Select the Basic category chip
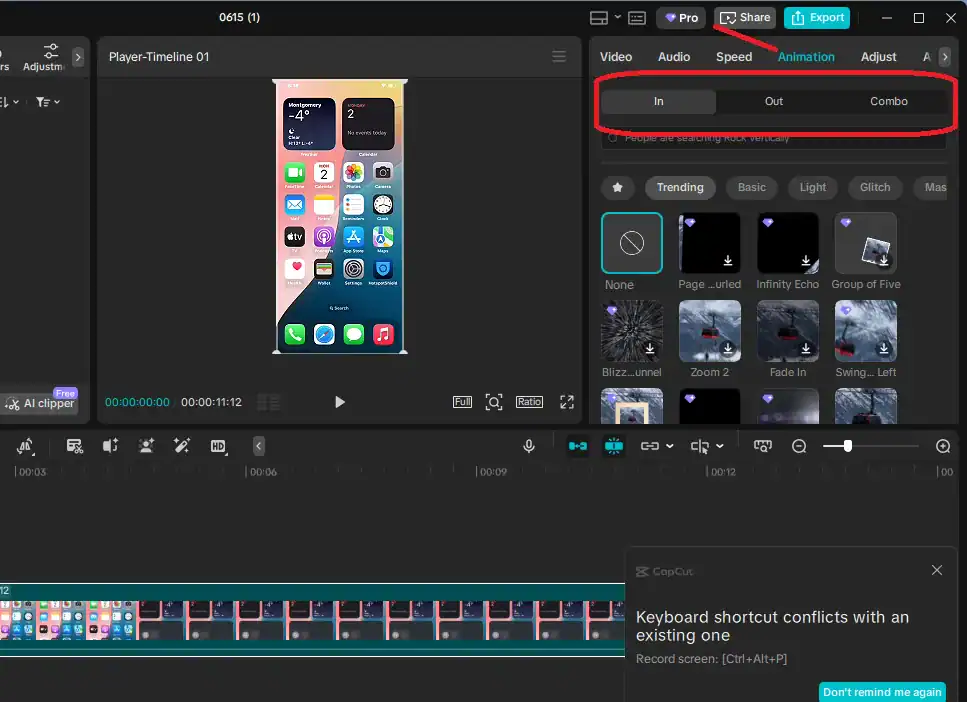967x702 pixels. point(752,188)
